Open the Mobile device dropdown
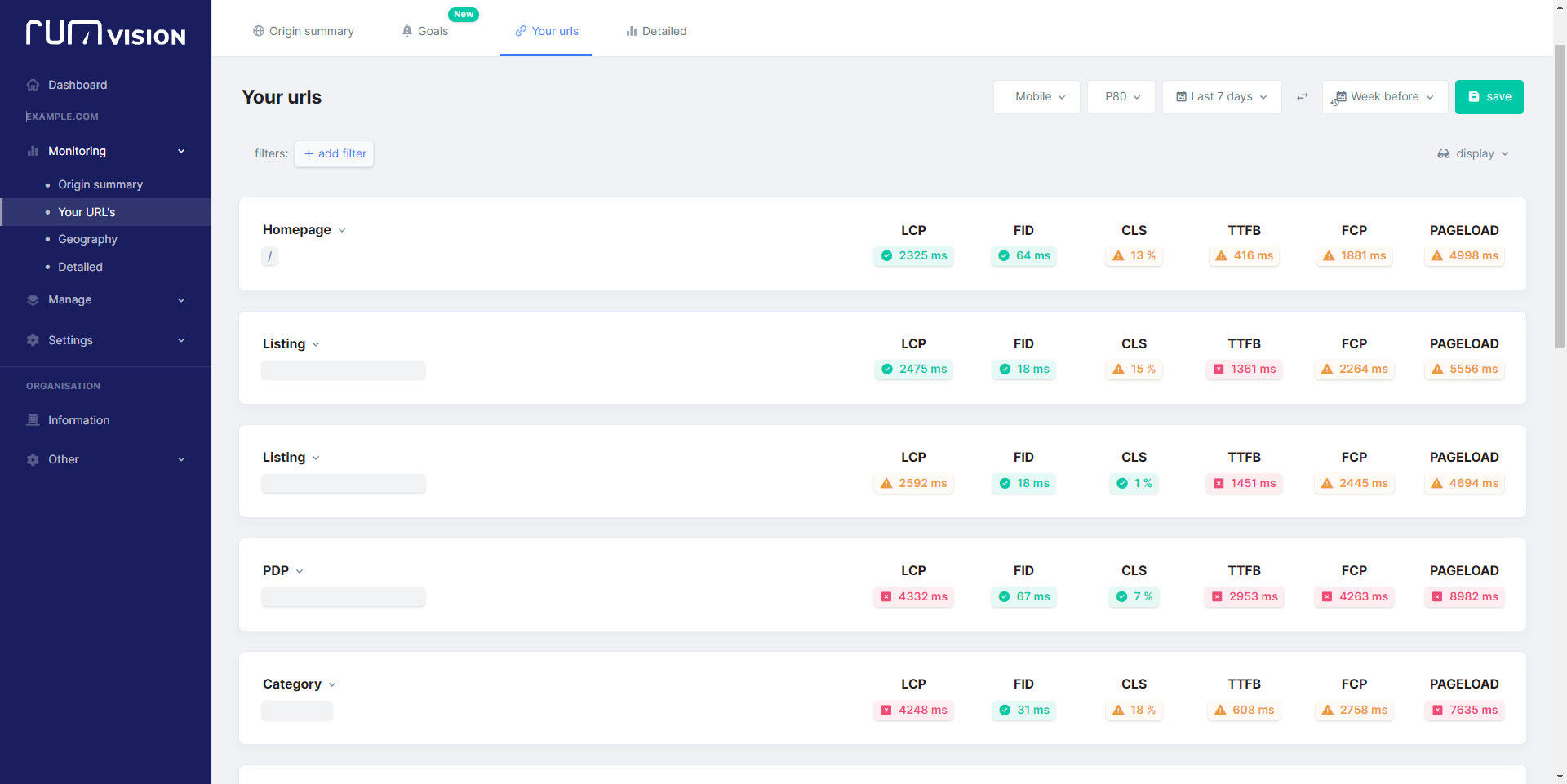The width and height of the screenshot is (1567, 784). [x=1037, y=97]
